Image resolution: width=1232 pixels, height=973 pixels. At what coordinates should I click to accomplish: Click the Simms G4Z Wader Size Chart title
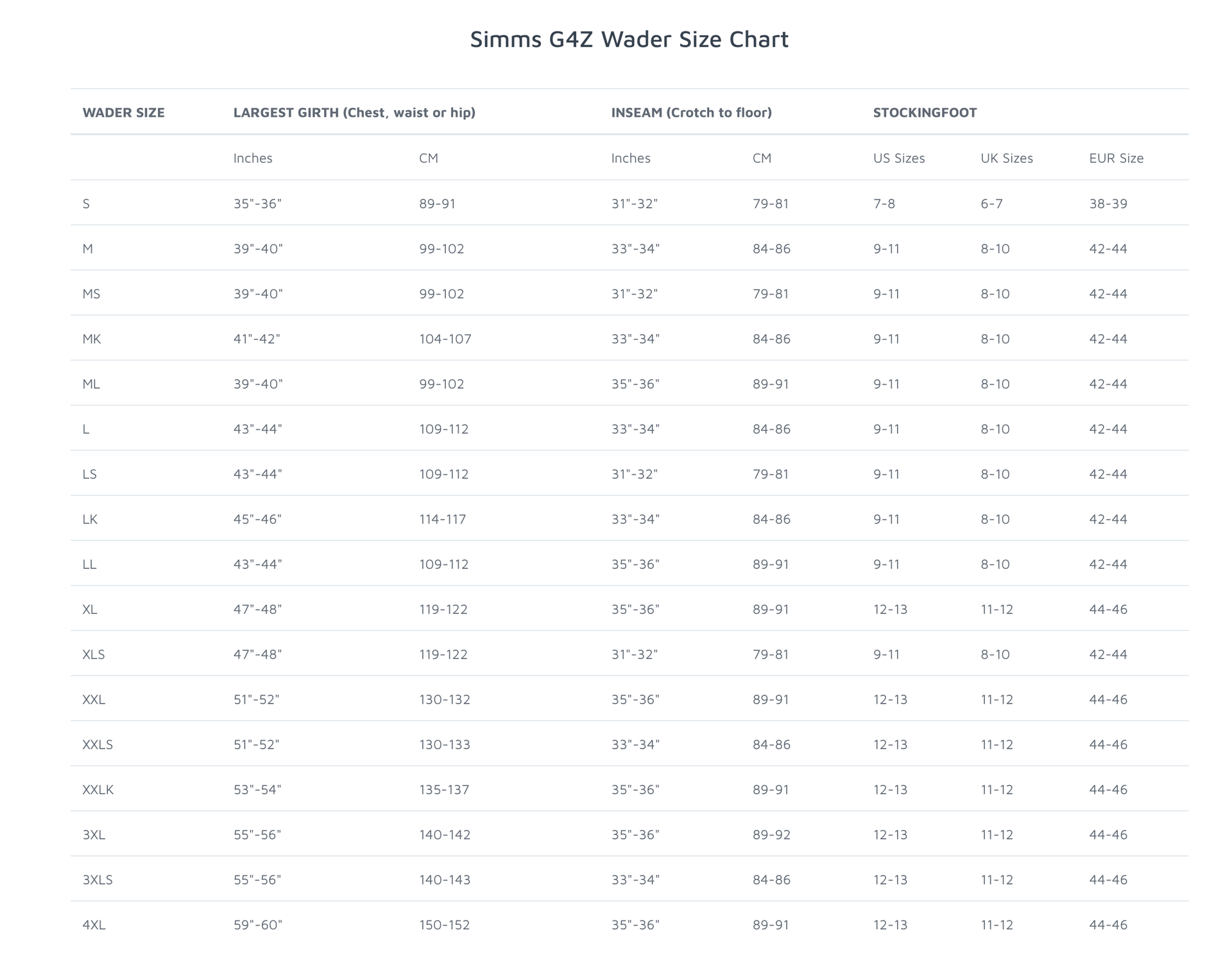click(629, 39)
